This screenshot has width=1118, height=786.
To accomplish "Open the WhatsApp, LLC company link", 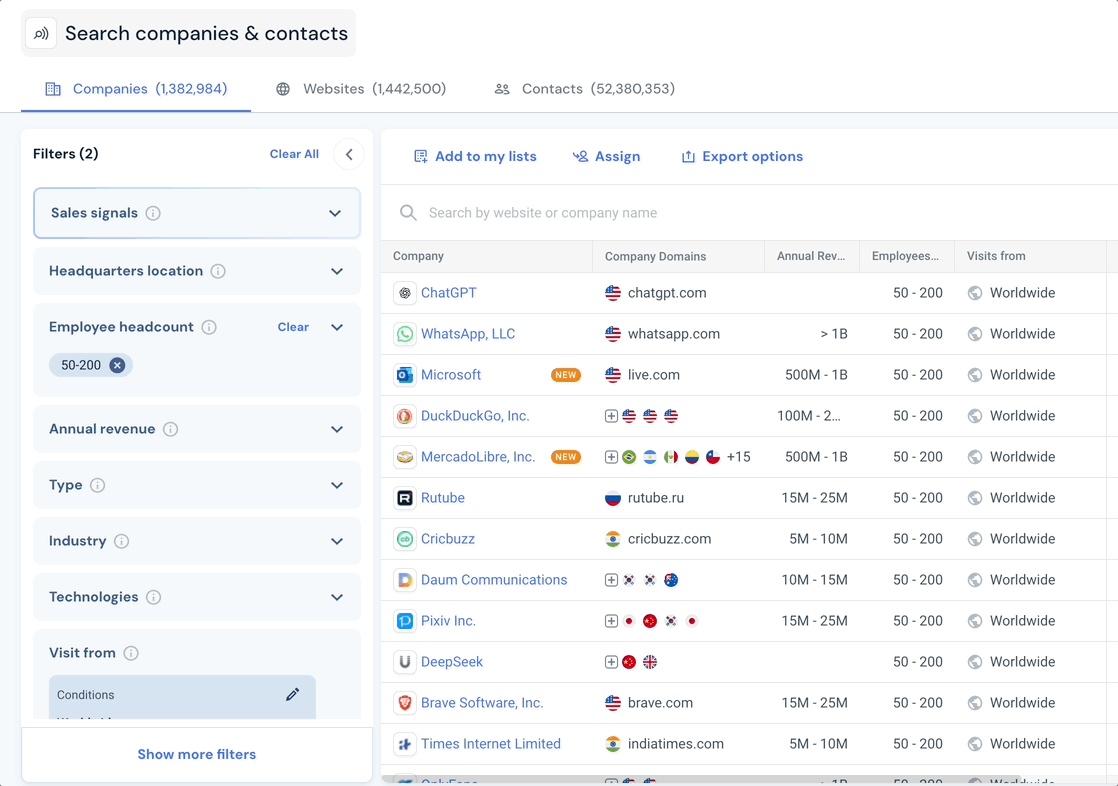I will click(x=468, y=334).
